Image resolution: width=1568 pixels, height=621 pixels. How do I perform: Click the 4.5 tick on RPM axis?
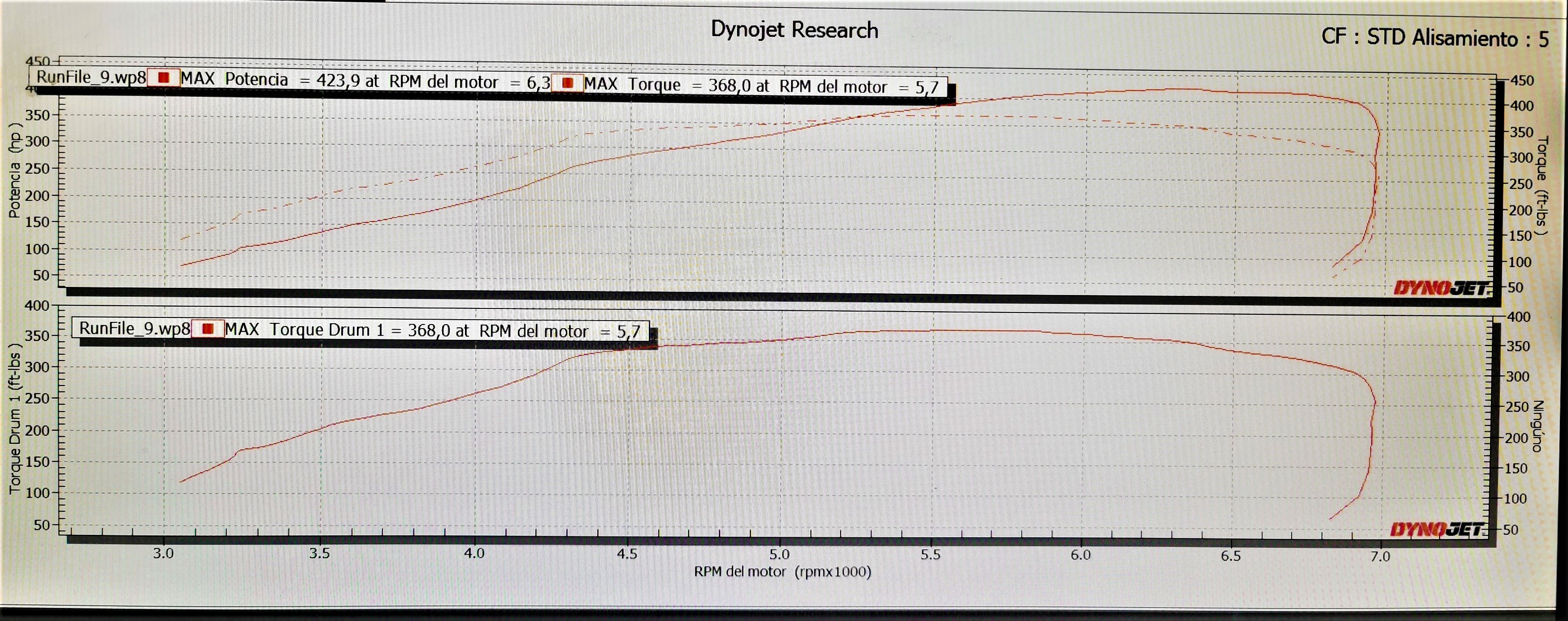[626, 554]
